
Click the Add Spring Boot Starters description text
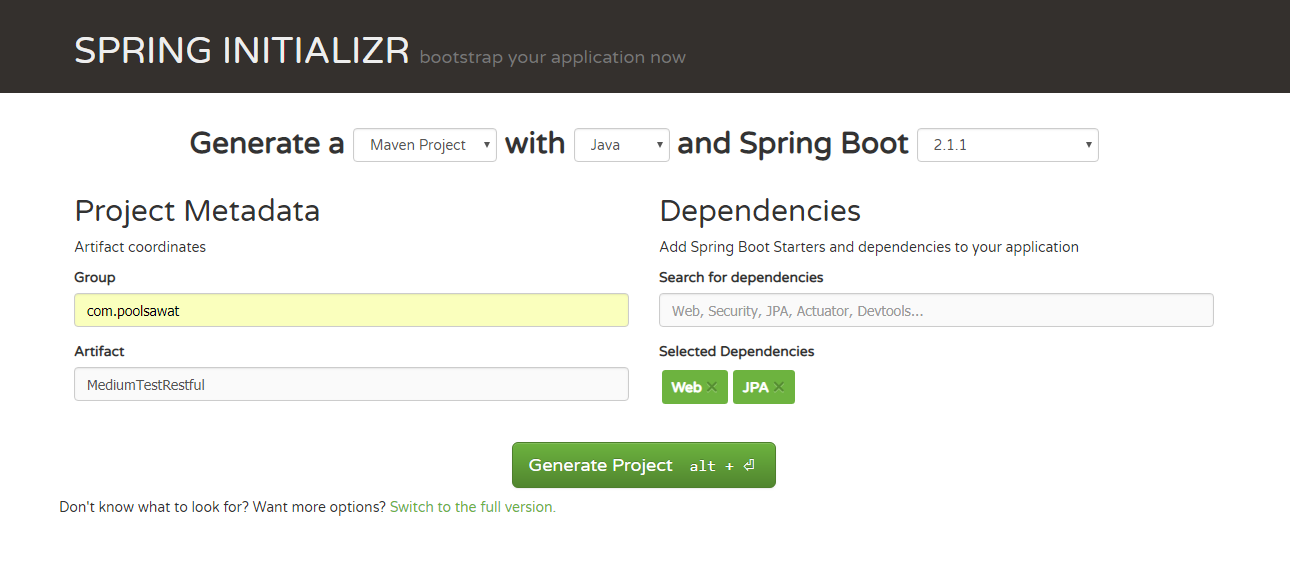[x=869, y=246]
